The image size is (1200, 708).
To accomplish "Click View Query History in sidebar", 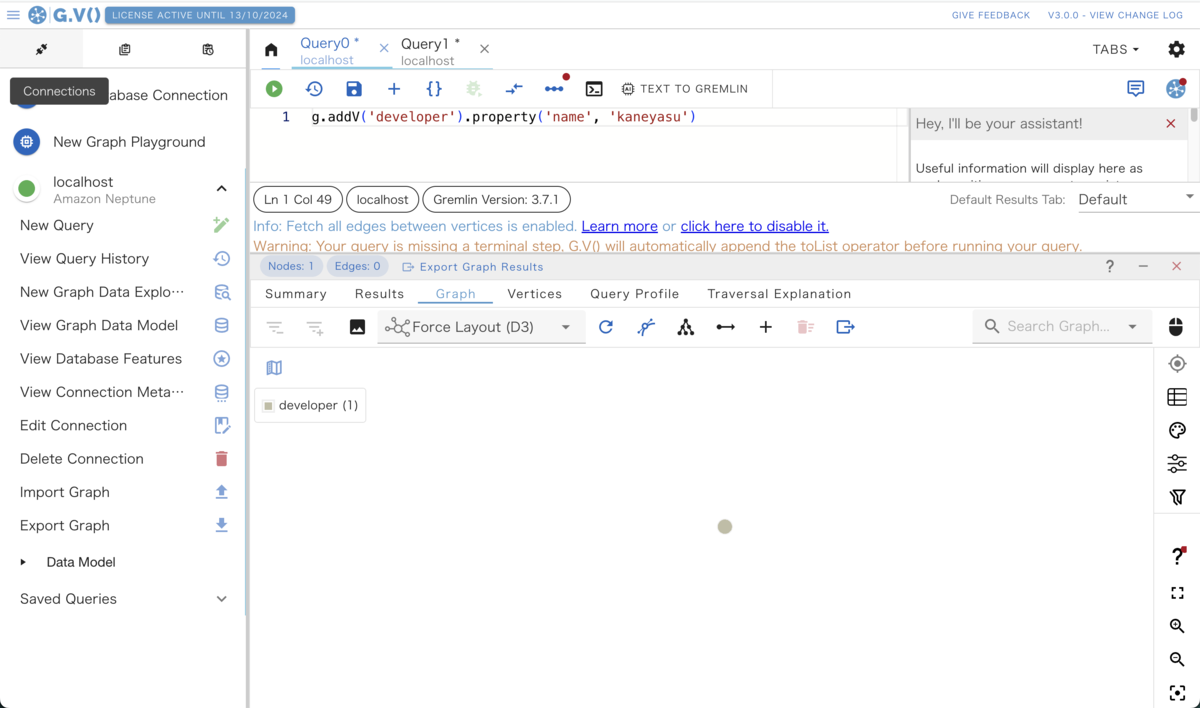I will tap(84, 258).
